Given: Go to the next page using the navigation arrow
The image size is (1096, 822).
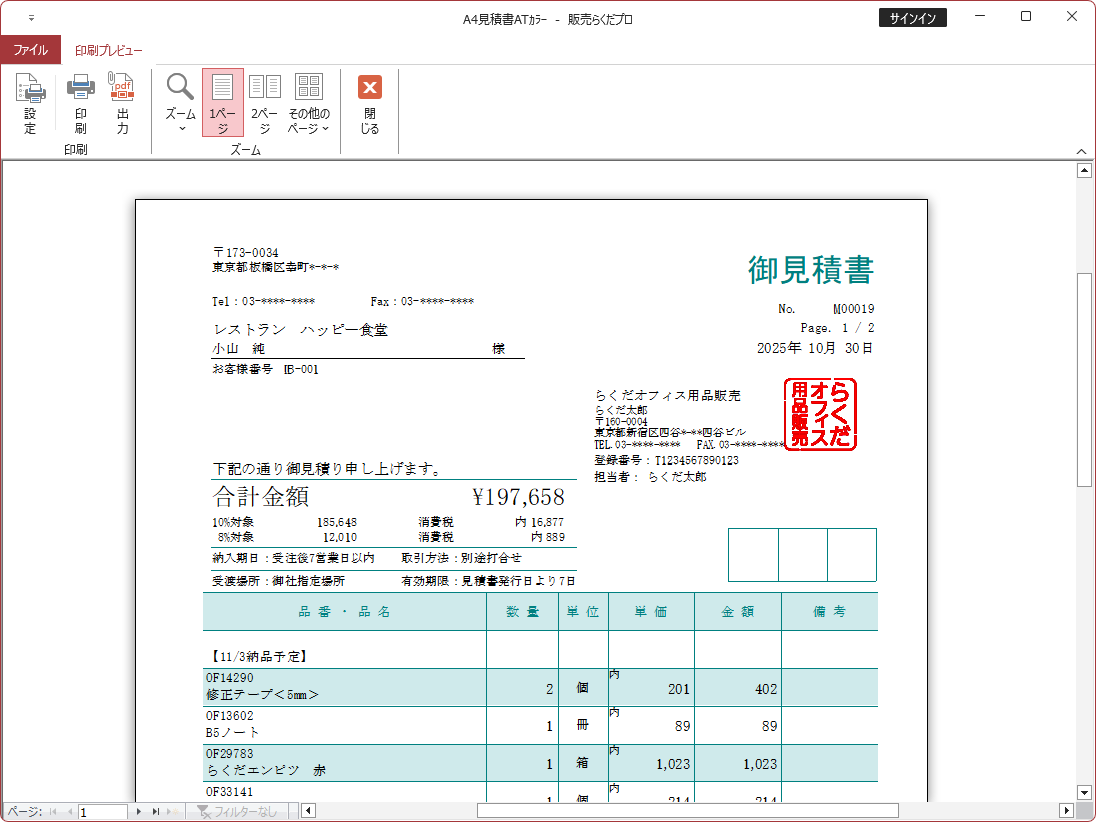Looking at the screenshot, I should [x=139, y=812].
